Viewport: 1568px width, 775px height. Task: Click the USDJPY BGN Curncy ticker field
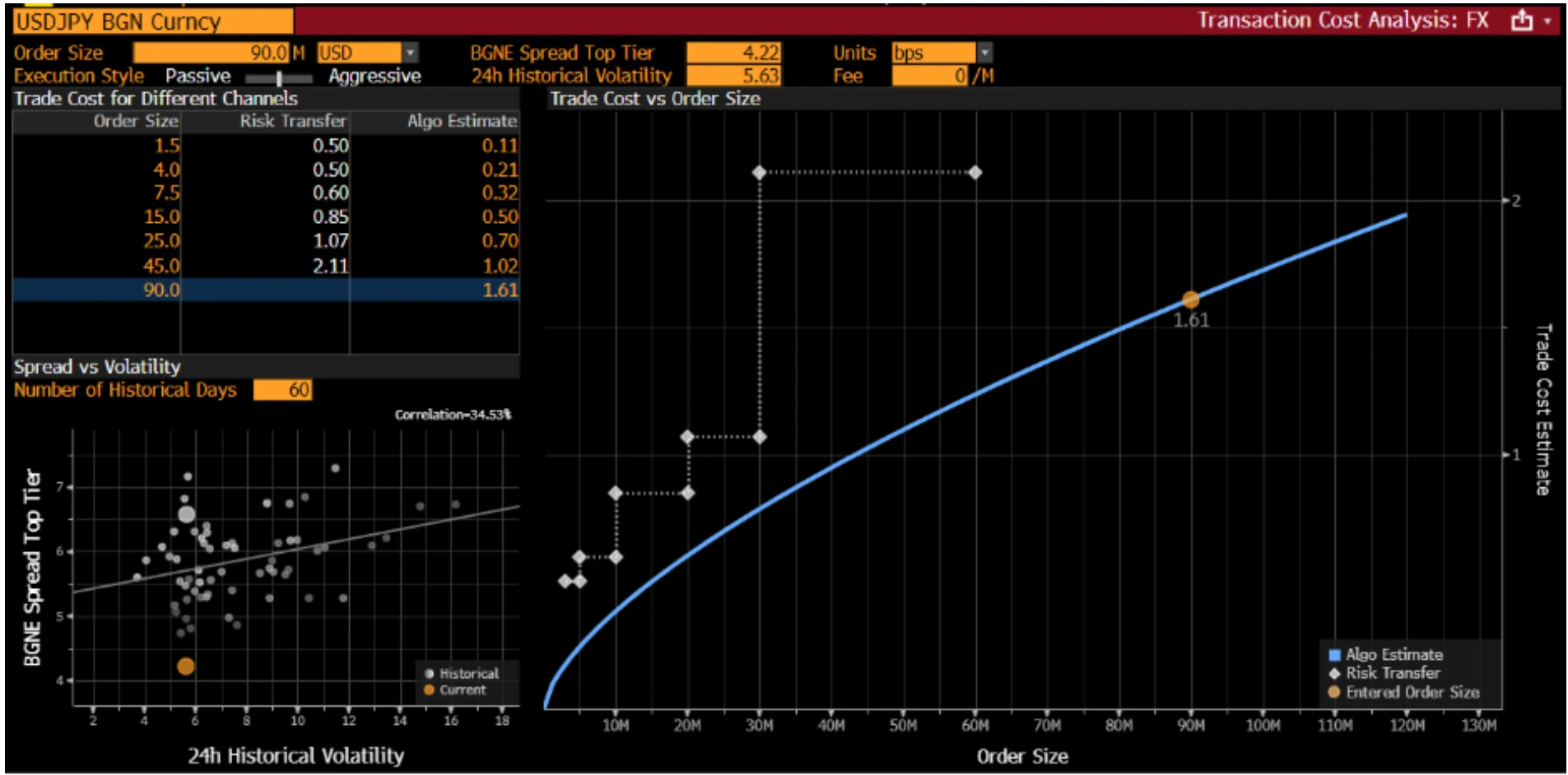(x=153, y=21)
